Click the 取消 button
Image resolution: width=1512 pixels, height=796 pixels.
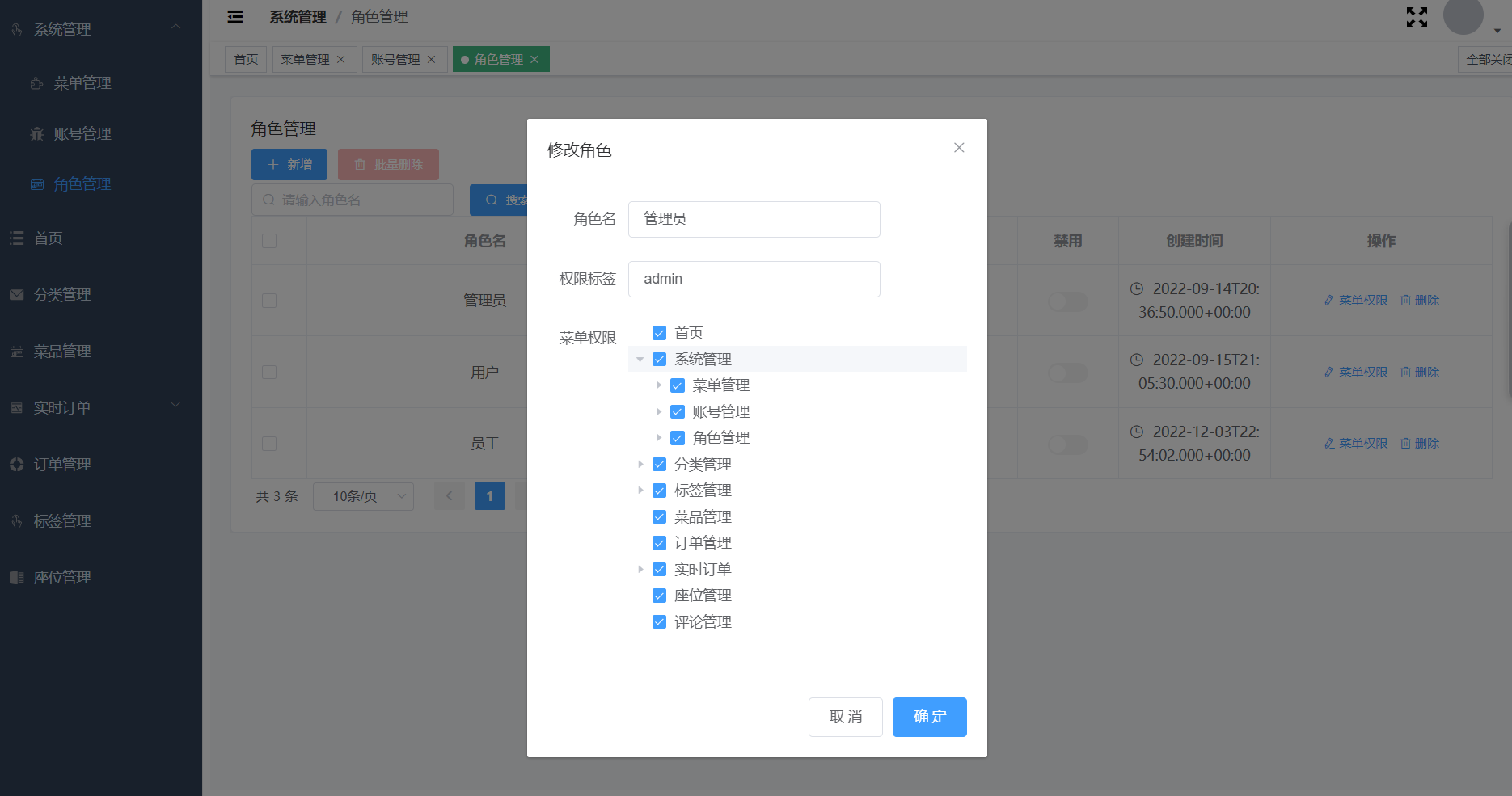coord(846,718)
